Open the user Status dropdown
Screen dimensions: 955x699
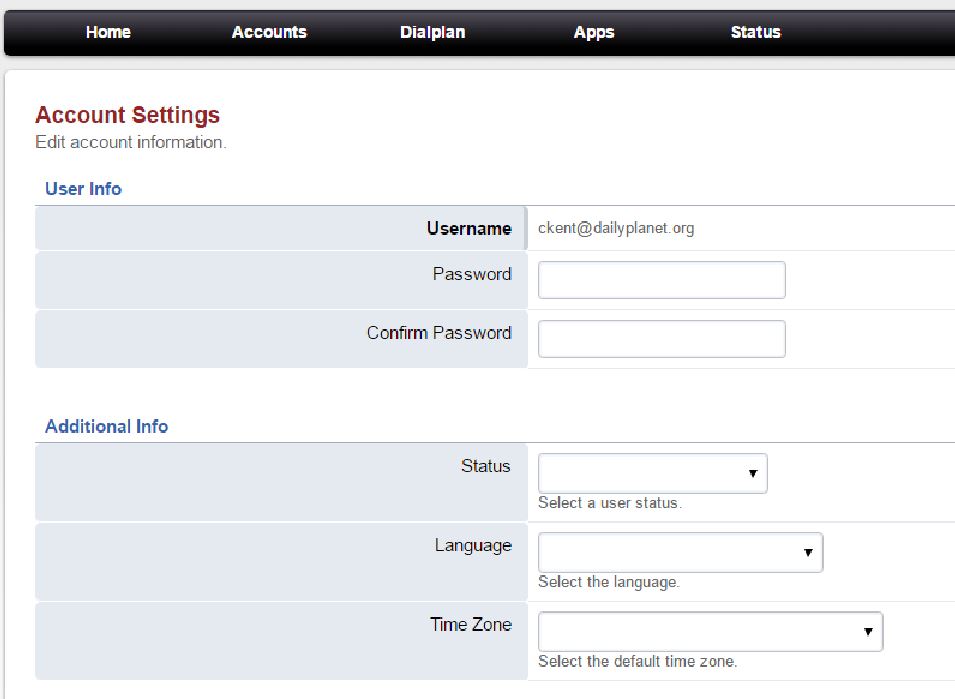(x=652, y=473)
